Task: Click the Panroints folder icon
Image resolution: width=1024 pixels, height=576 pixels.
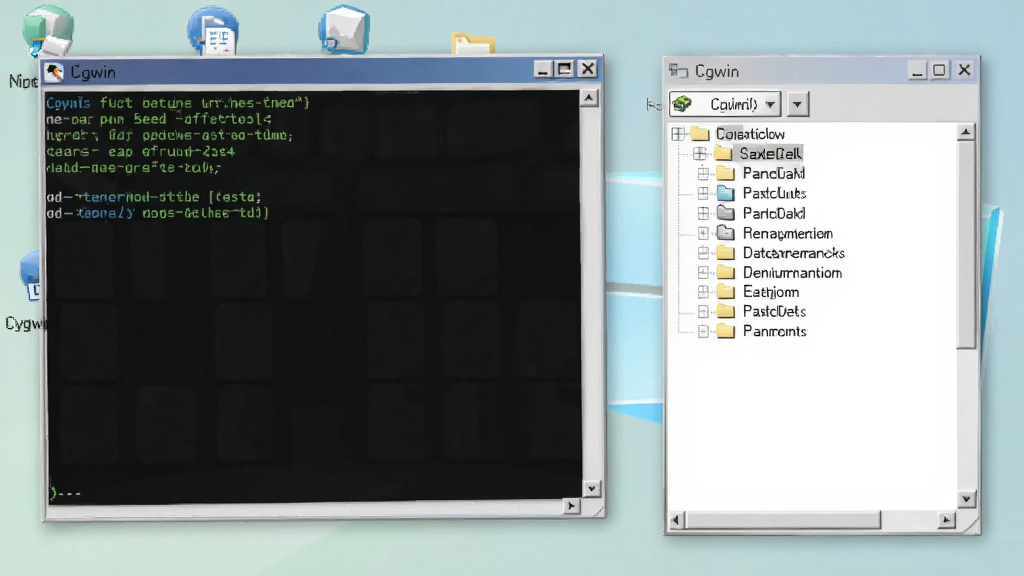Action: (x=726, y=331)
